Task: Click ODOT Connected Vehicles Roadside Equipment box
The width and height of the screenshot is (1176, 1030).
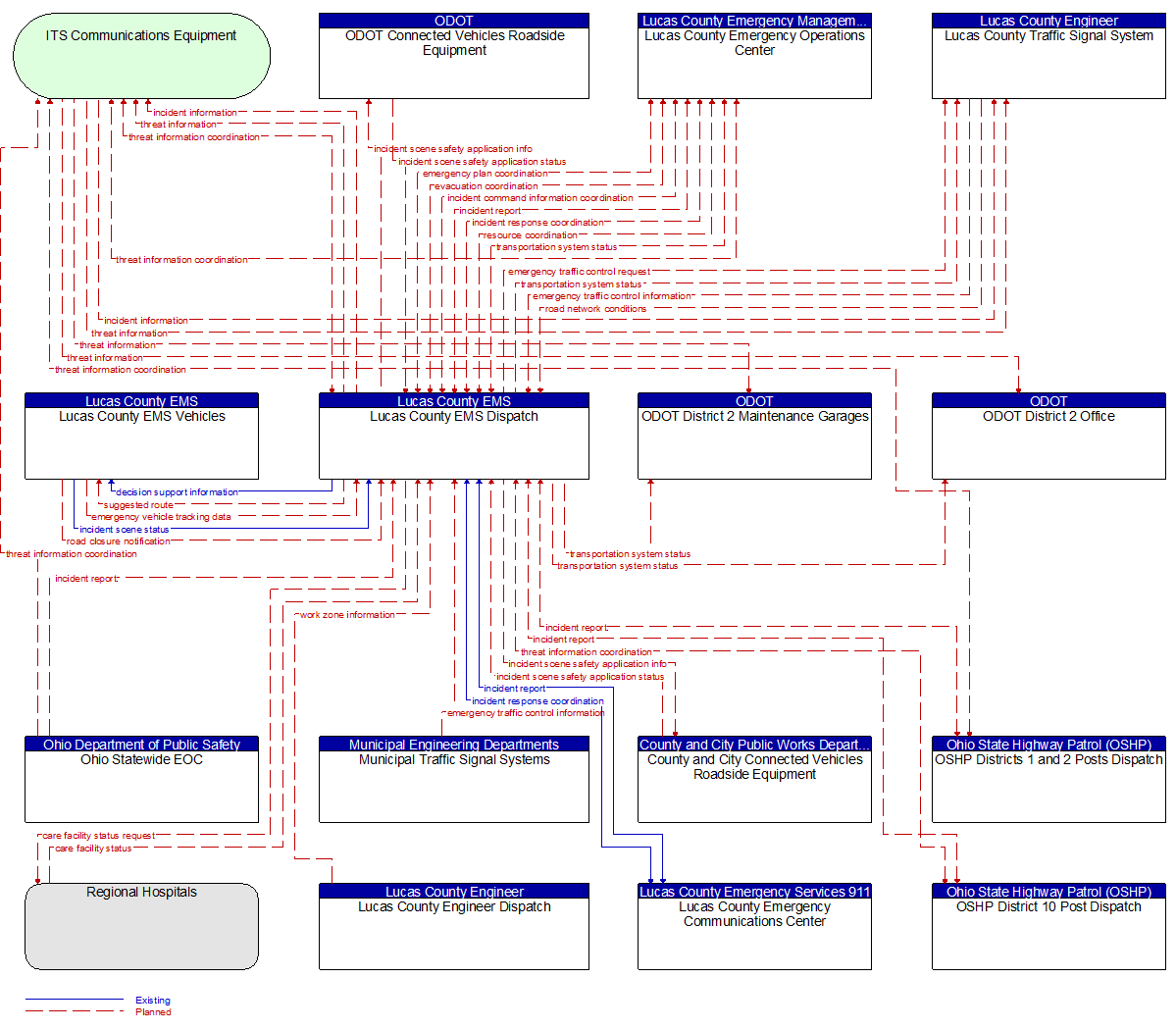Action: 454,56
